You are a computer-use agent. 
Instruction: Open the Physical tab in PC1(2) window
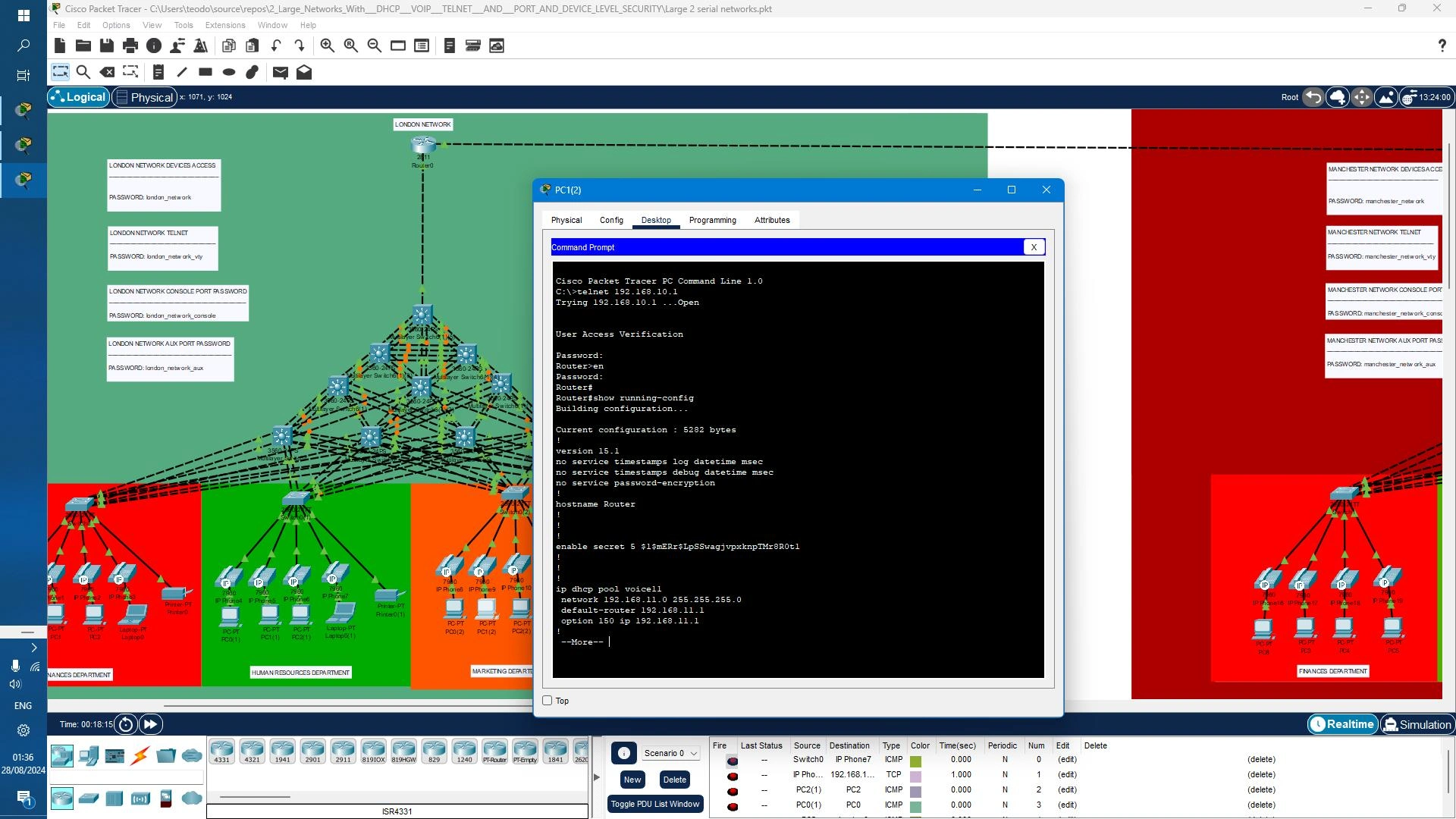[x=566, y=220]
